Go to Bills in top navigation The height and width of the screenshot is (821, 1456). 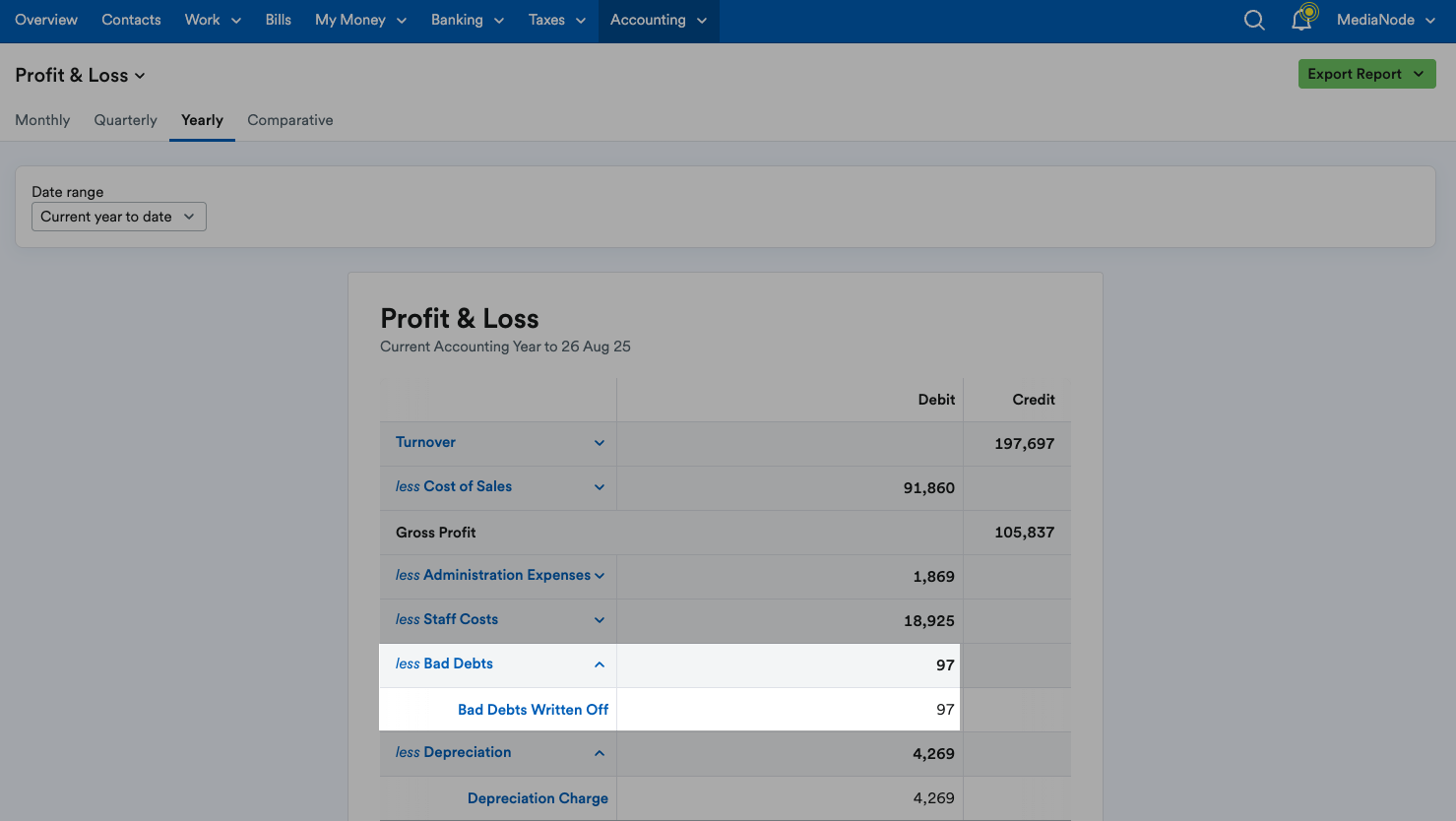tap(279, 20)
